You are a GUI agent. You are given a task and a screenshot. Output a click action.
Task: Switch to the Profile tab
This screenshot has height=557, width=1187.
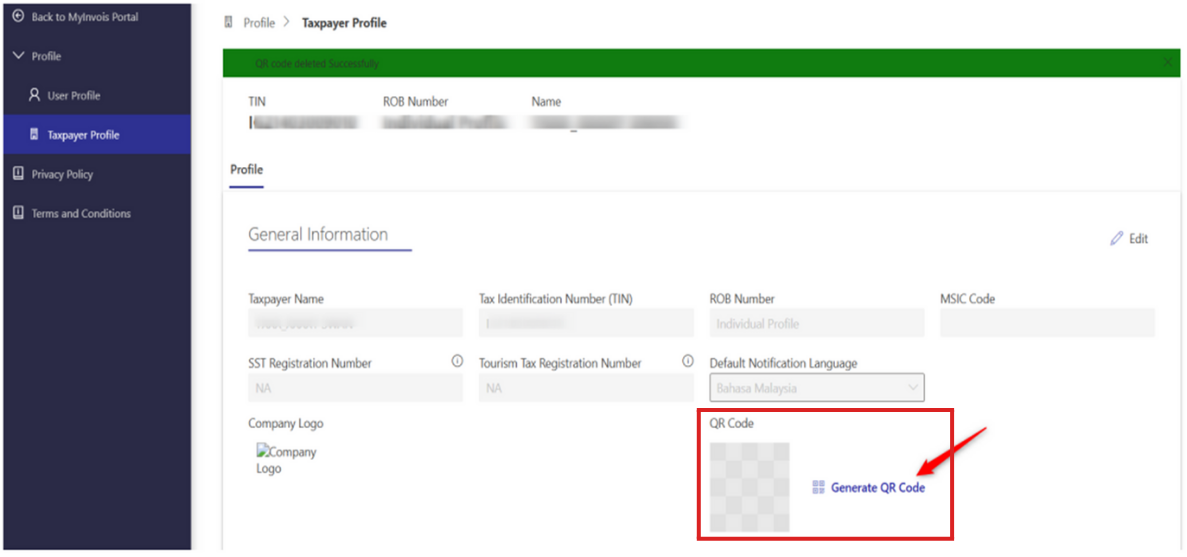tap(246, 169)
